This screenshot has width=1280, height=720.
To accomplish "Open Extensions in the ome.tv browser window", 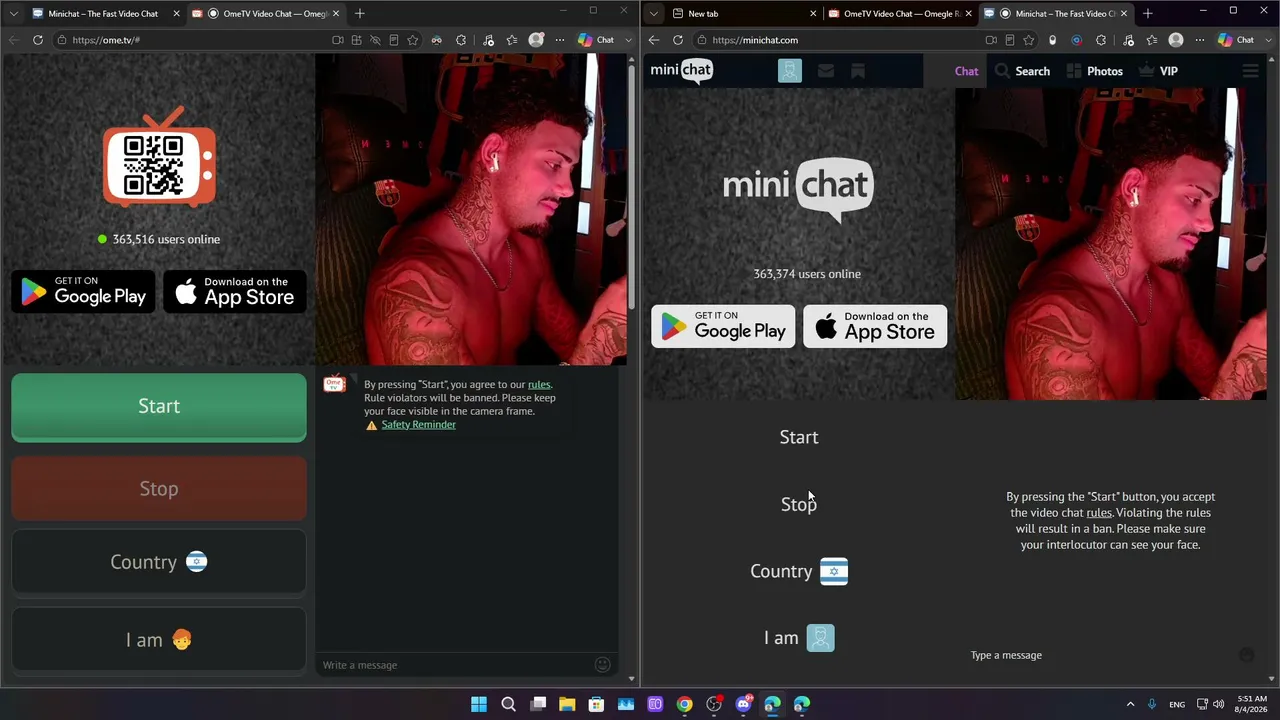I will coord(461,40).
